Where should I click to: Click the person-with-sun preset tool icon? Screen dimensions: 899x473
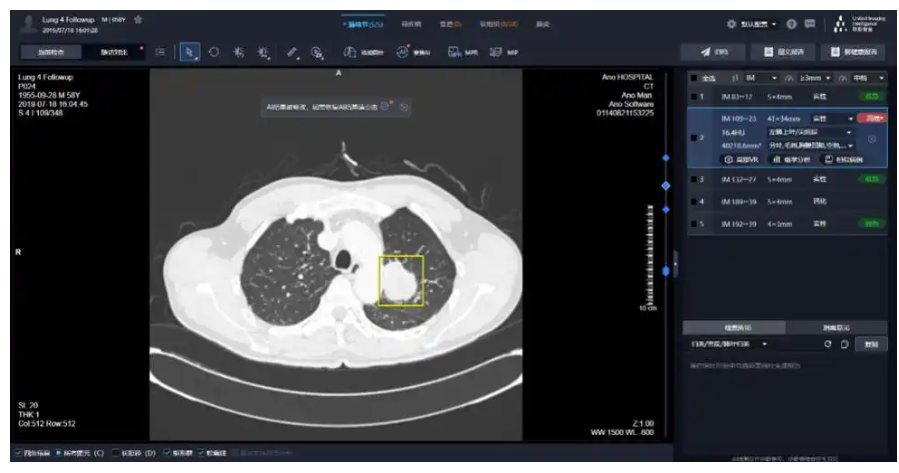263,53
